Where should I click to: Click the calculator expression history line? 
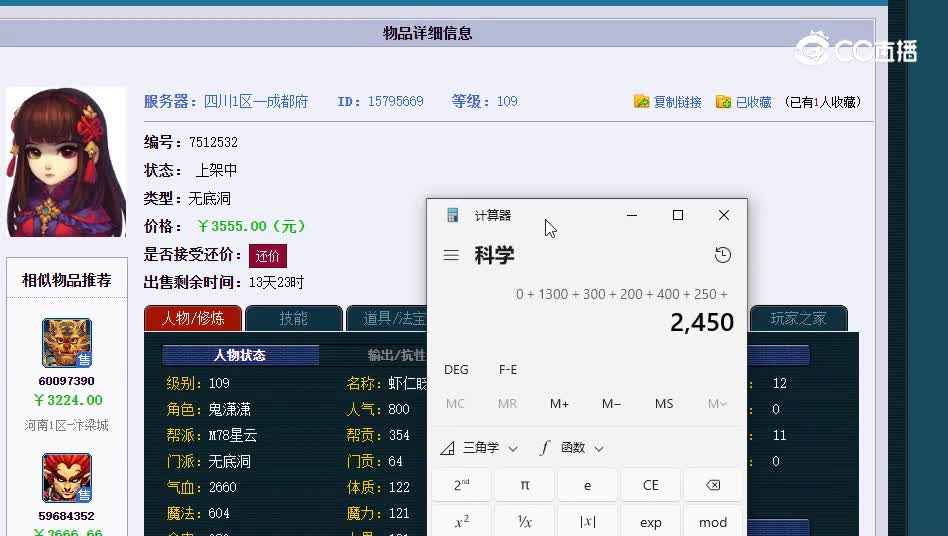(622, 294)
